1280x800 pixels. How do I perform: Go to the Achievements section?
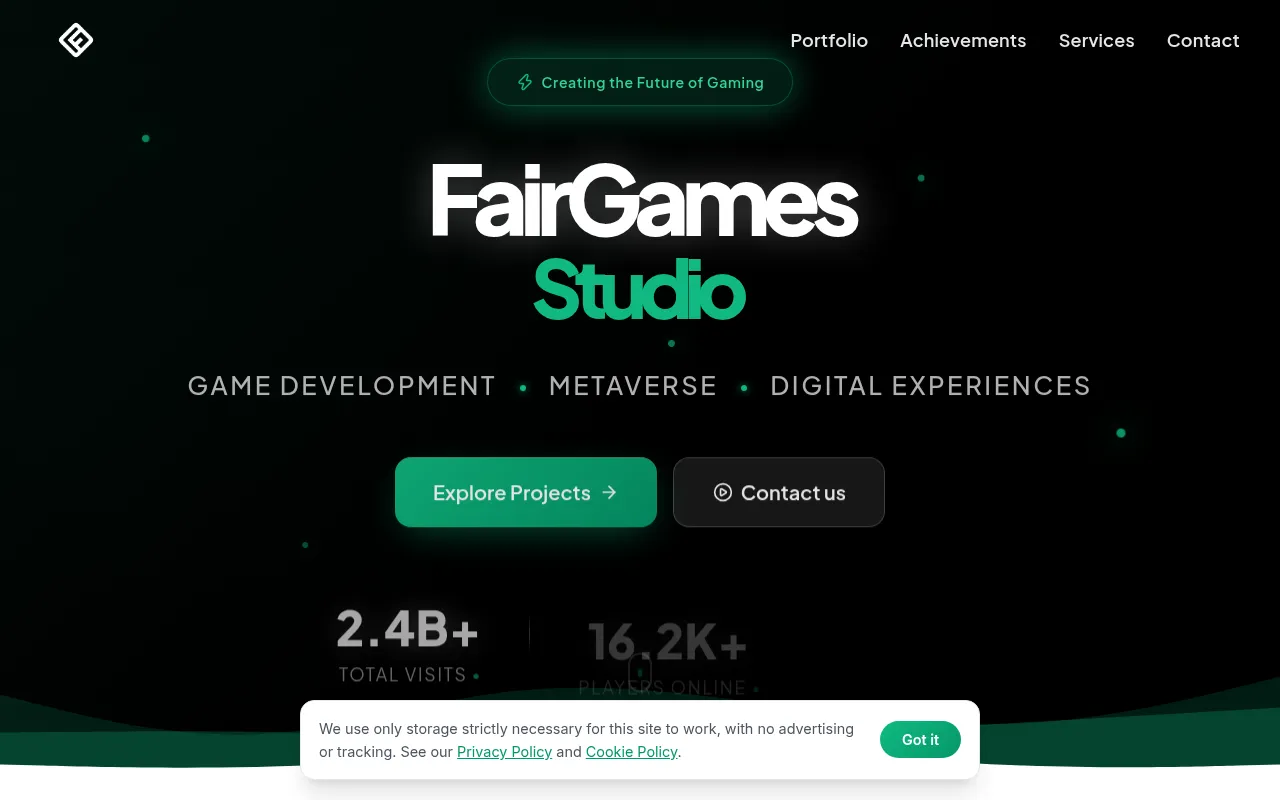963,41
